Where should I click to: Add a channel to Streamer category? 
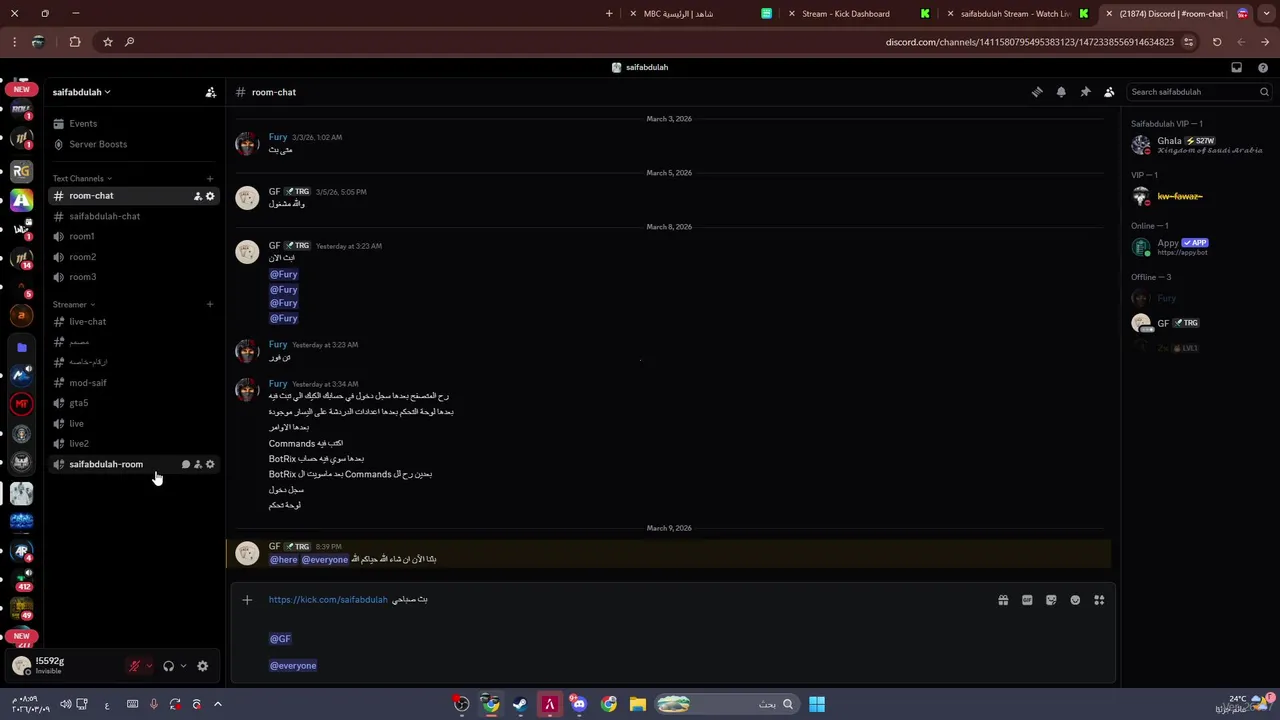(x=210, y=304)
